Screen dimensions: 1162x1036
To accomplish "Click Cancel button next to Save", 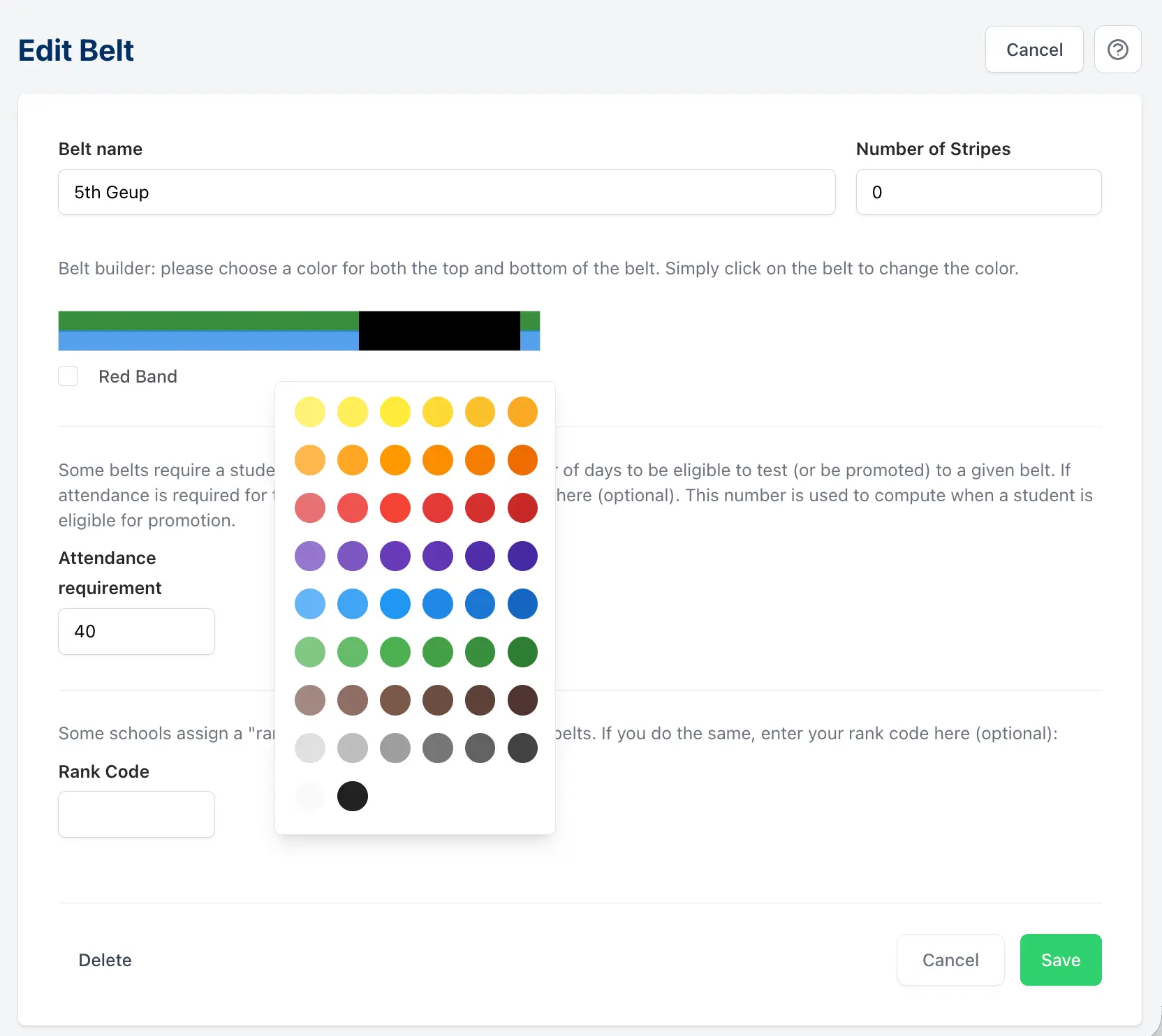I will tap(950, 960).
